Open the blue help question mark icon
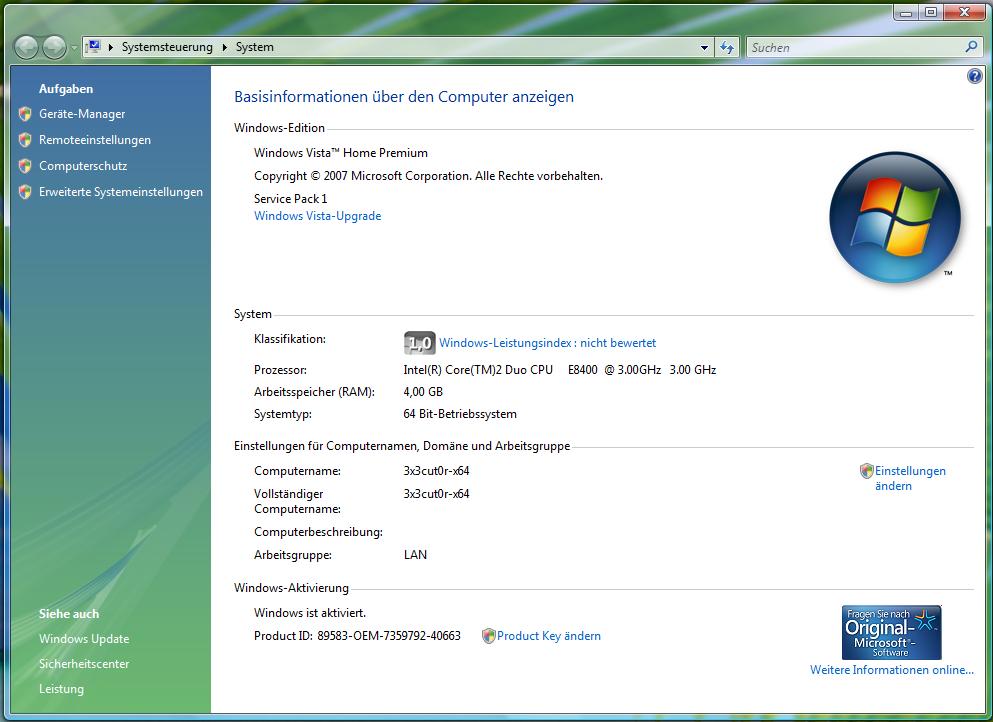This screenshot has width=993, height=722. (x=975, y=77)
